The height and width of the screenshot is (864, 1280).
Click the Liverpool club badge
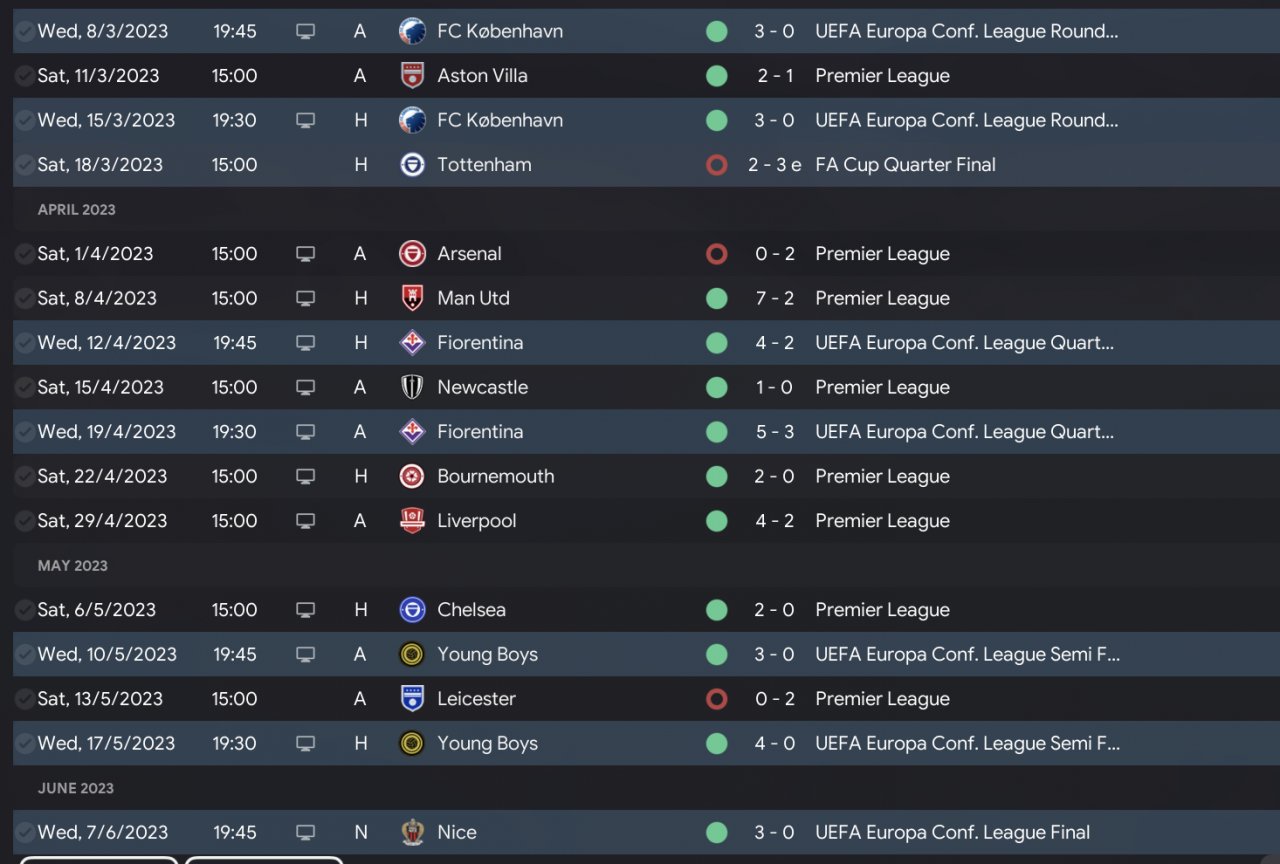[x=411, y=521]
